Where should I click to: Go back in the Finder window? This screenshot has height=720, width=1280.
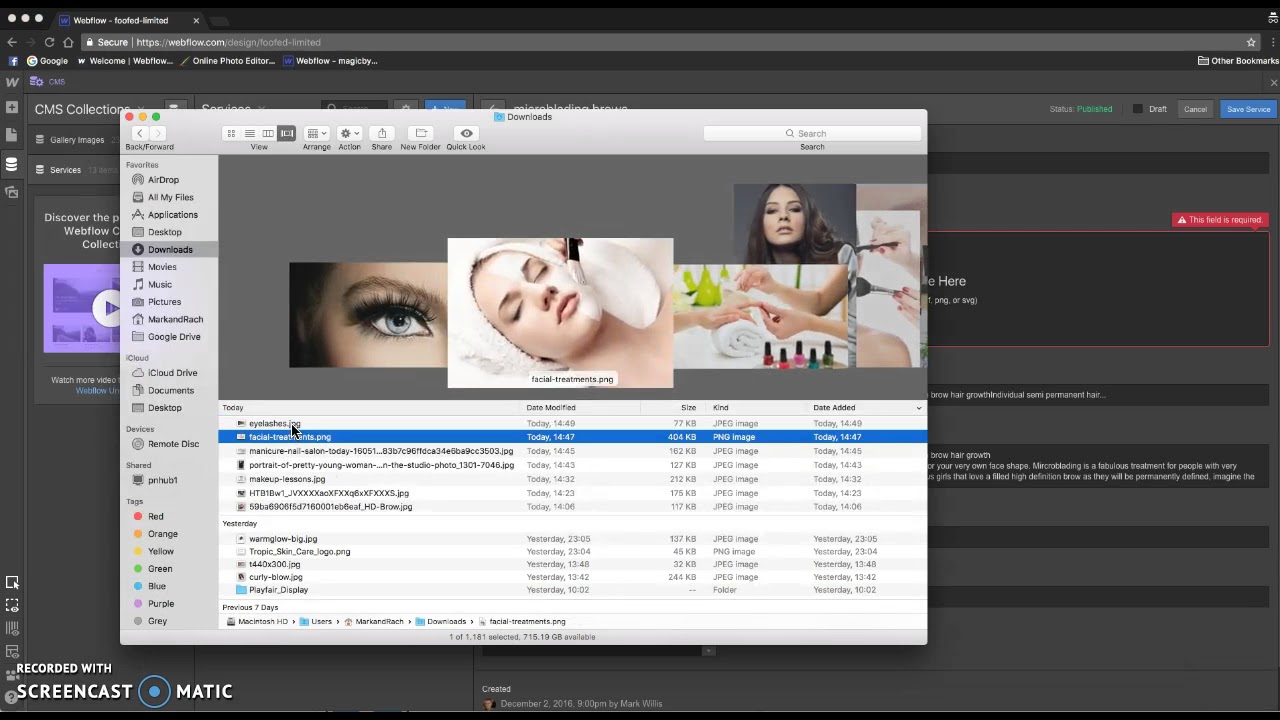click(x=140, y=133)
